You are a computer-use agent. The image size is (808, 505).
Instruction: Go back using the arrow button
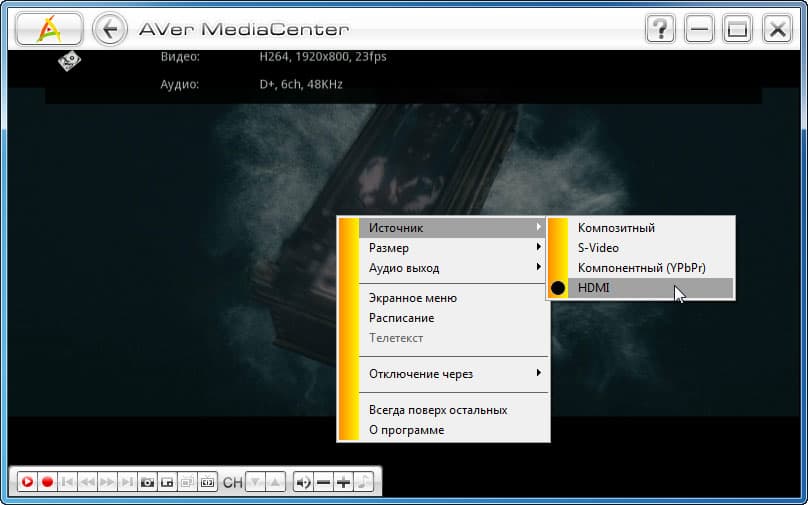110,29
